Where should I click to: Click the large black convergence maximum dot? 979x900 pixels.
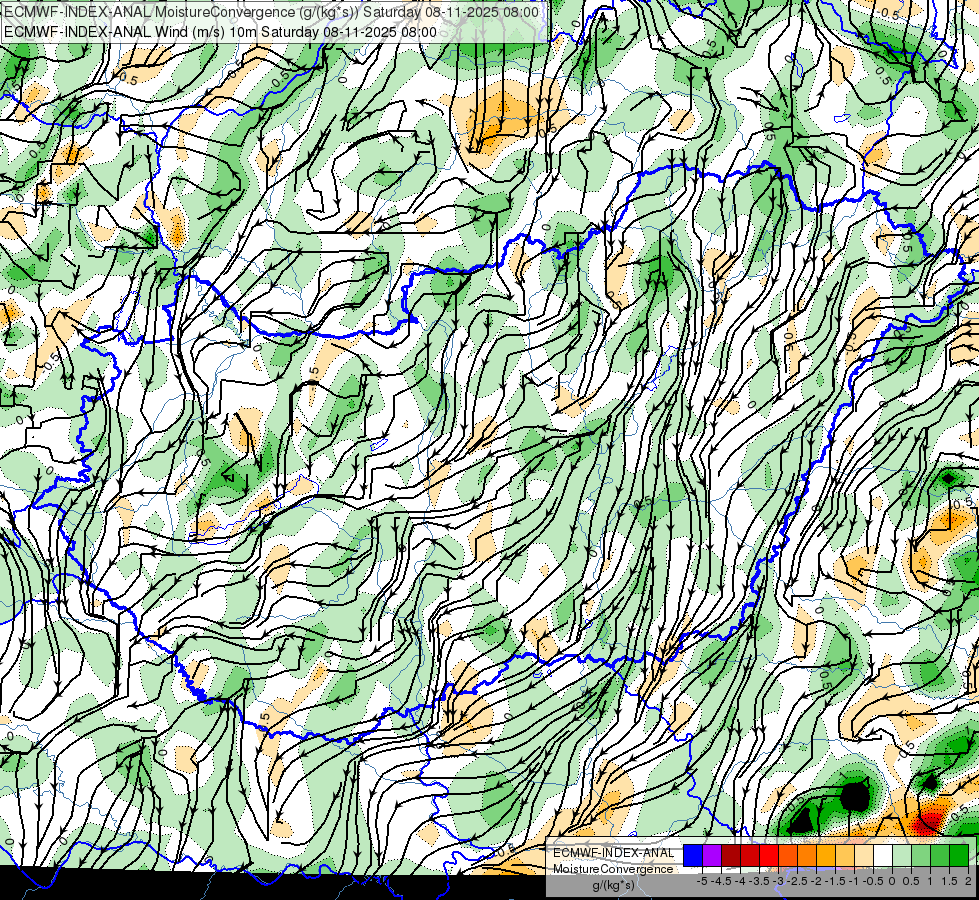854,796
